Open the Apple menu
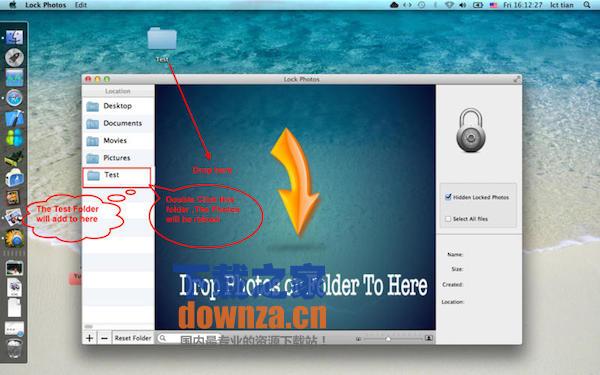This screenshot has height=375, width=600. coord(13,5)
